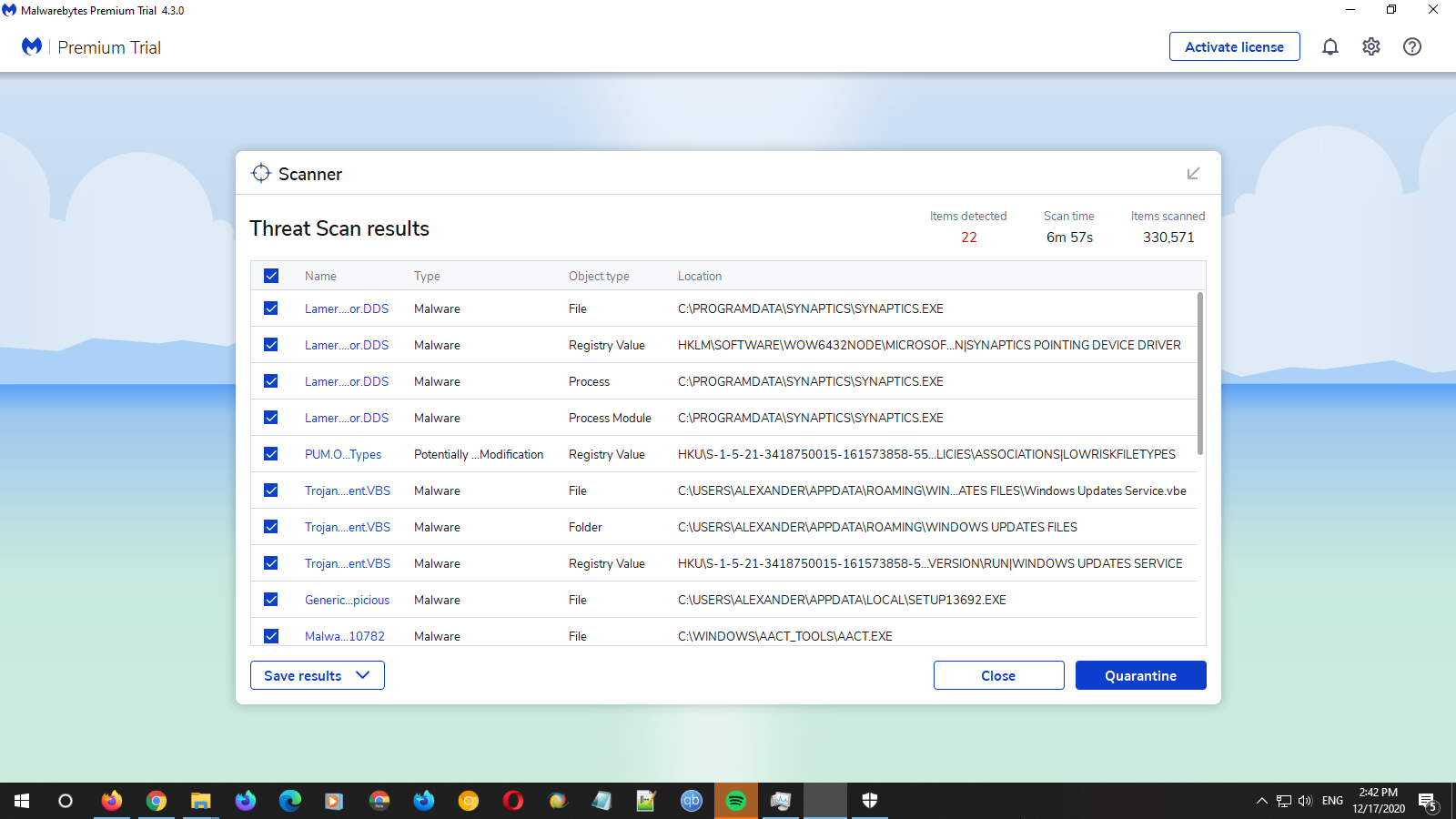Click the Potentially ...Modification type cell

click(x=479, y=454)
